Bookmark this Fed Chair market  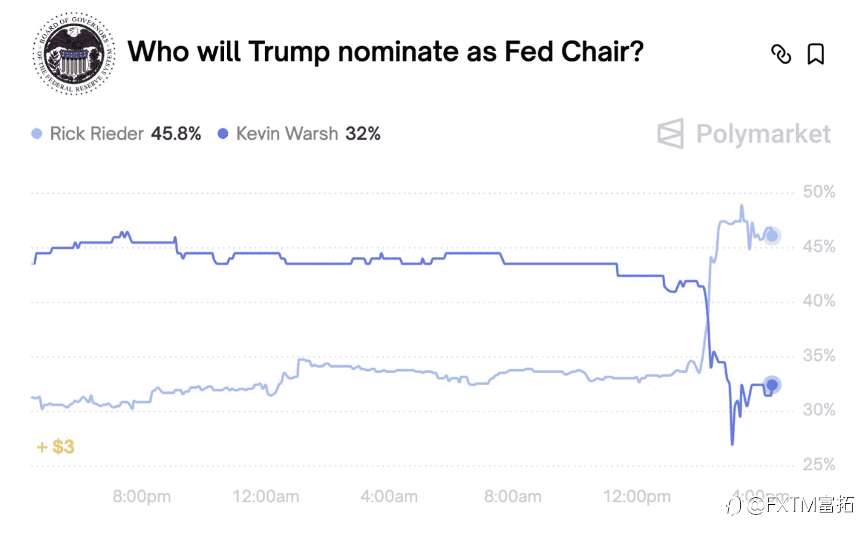[816, 54]
